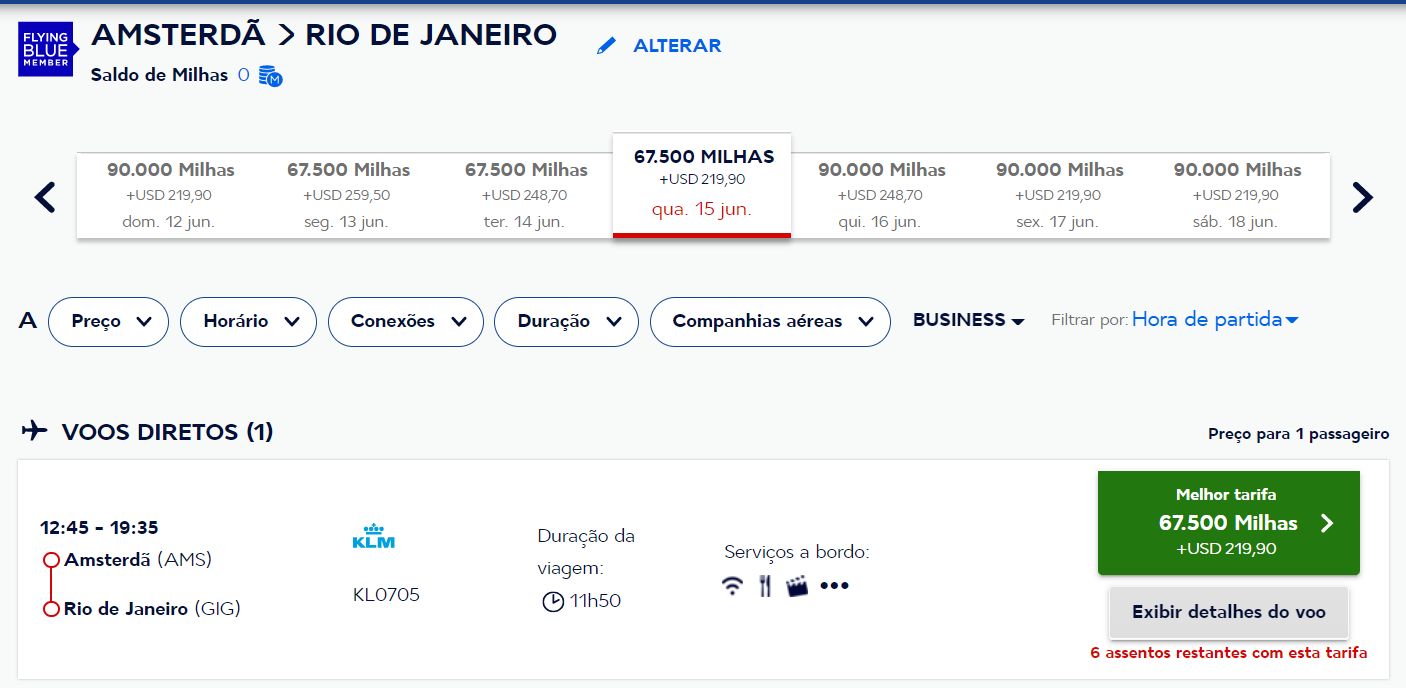Click the entertainment clapperboard icon
The height and width of the screenshot is (688, 1406).
[797, 586]
